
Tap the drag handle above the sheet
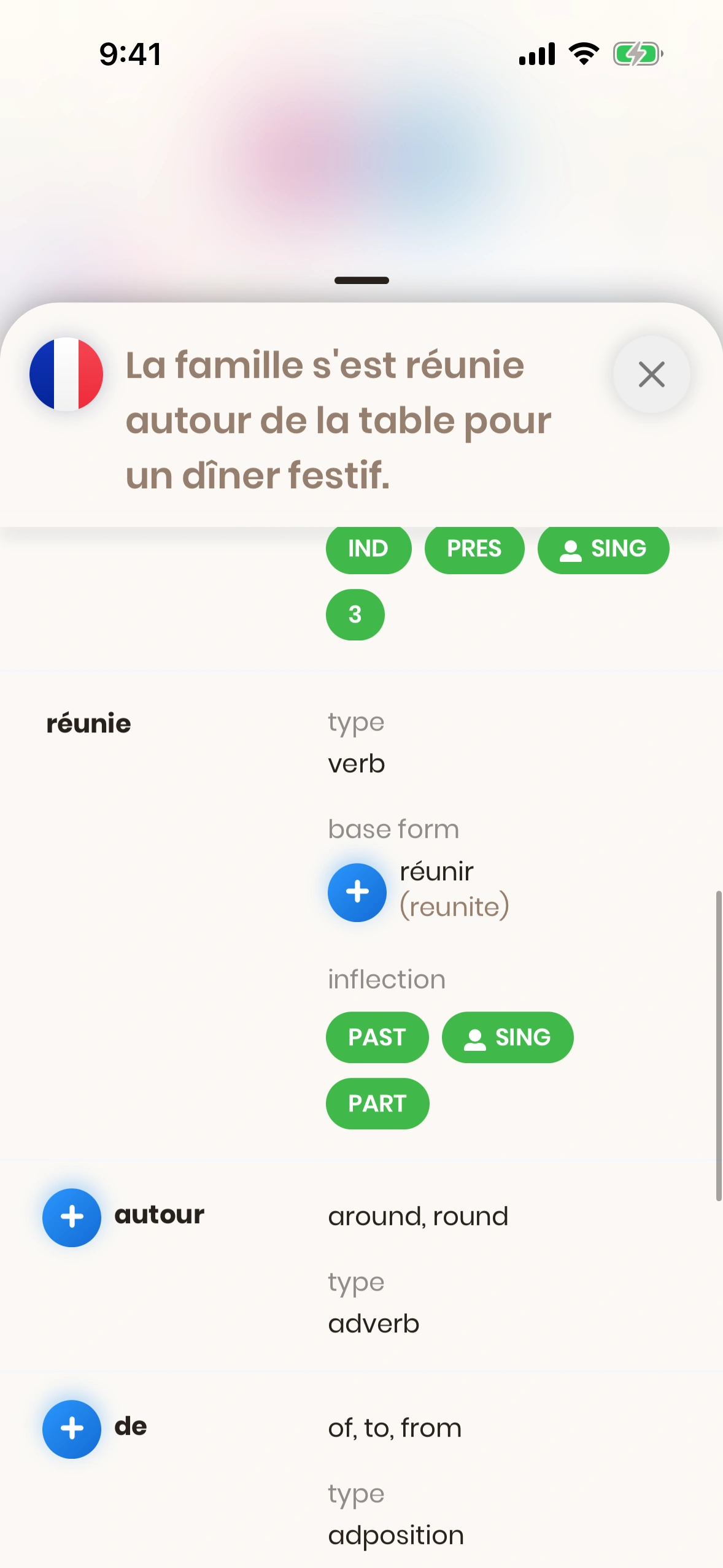click(x=361, y=280)
